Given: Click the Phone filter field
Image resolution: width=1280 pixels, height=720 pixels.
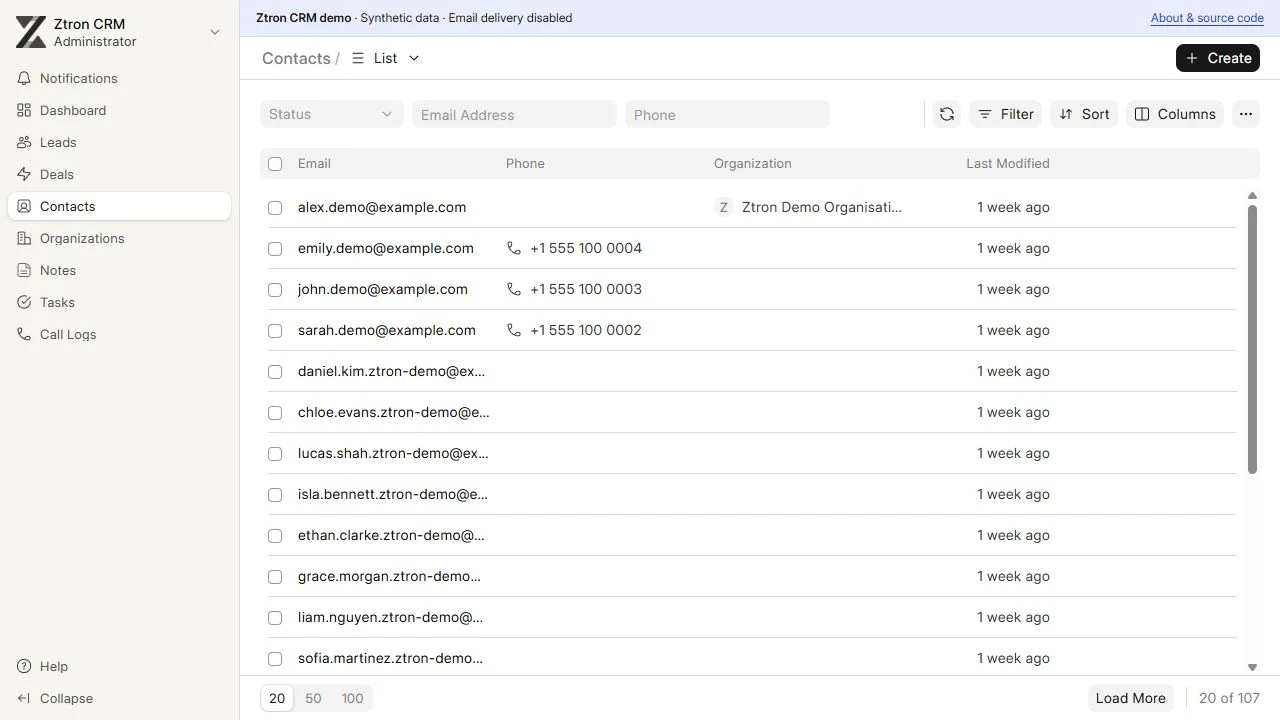Looking at the screenshot, I should (727, 114).
